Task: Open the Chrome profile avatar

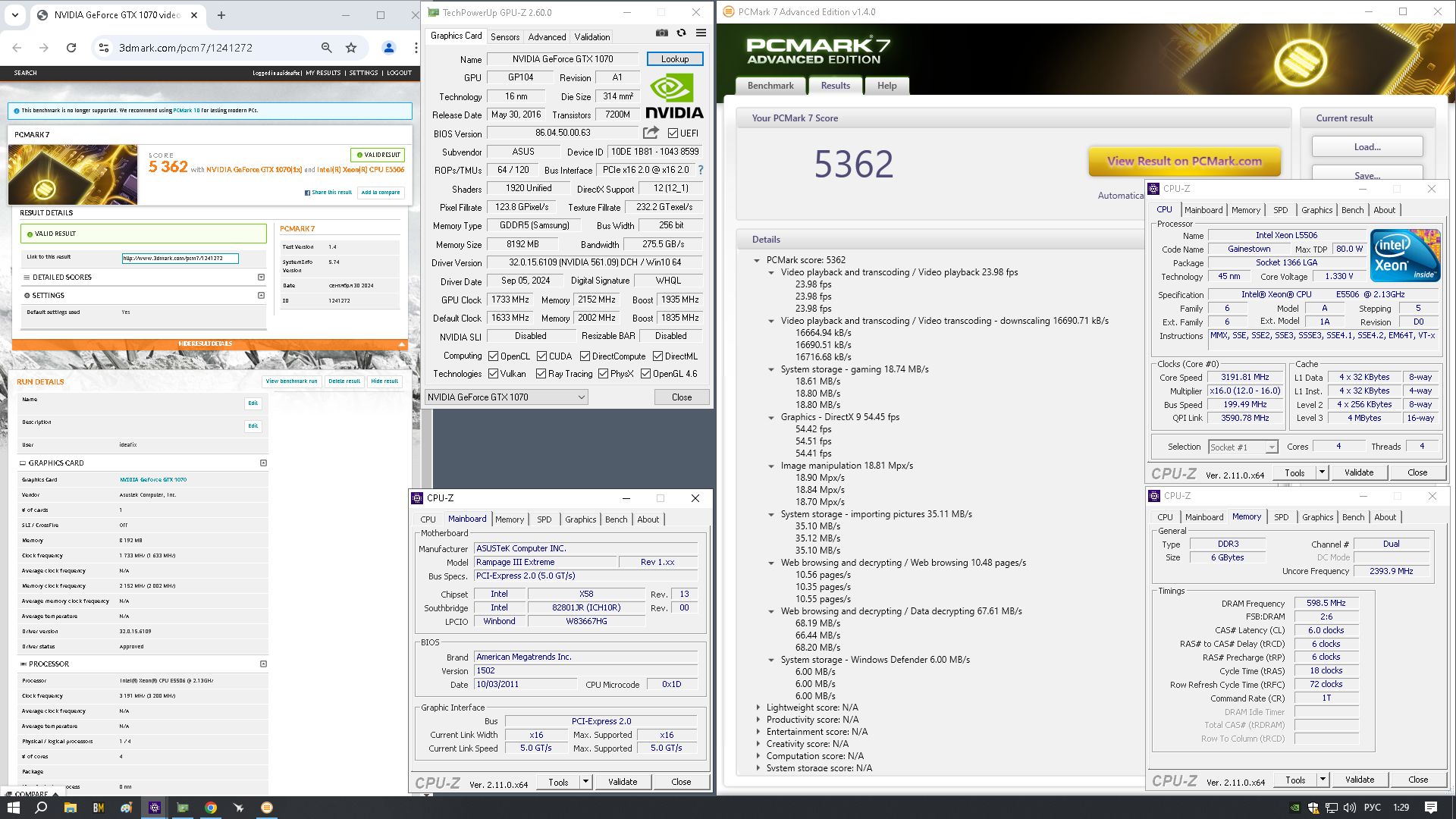Action: pyautogui.click(x=389, y=48)
